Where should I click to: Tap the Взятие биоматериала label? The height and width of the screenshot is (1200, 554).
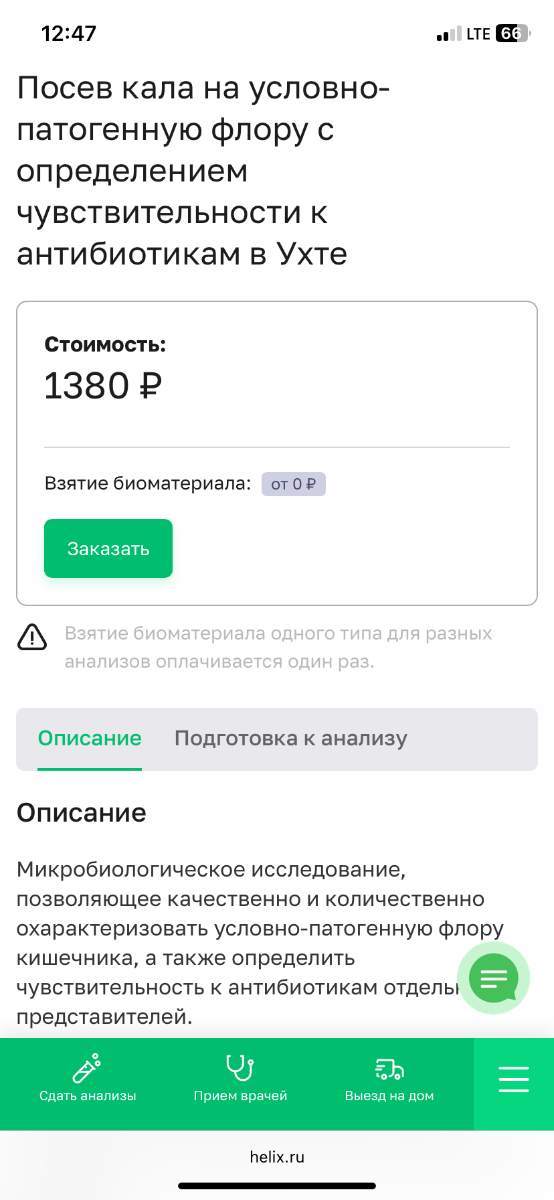tap(147, 484)
